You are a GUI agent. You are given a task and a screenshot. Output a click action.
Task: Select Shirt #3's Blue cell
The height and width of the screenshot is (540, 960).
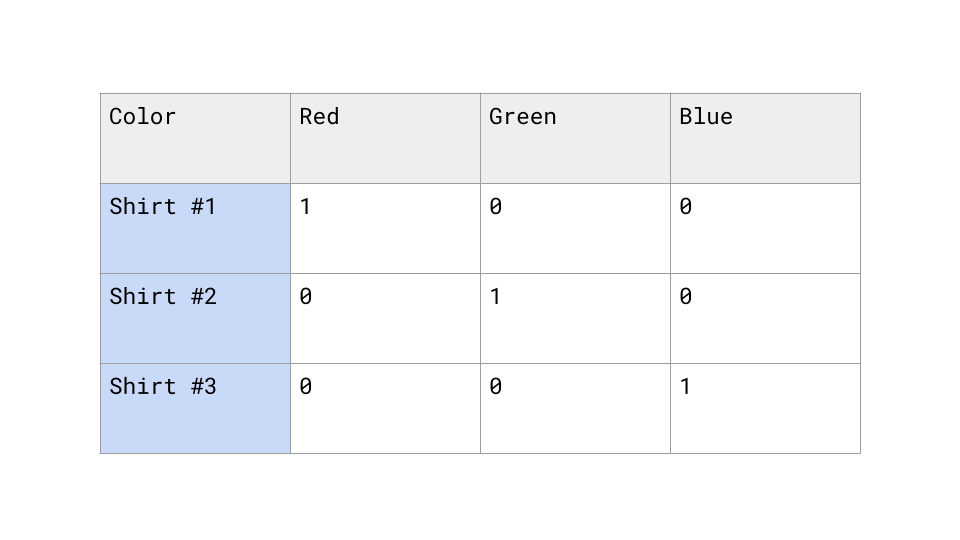765,408
